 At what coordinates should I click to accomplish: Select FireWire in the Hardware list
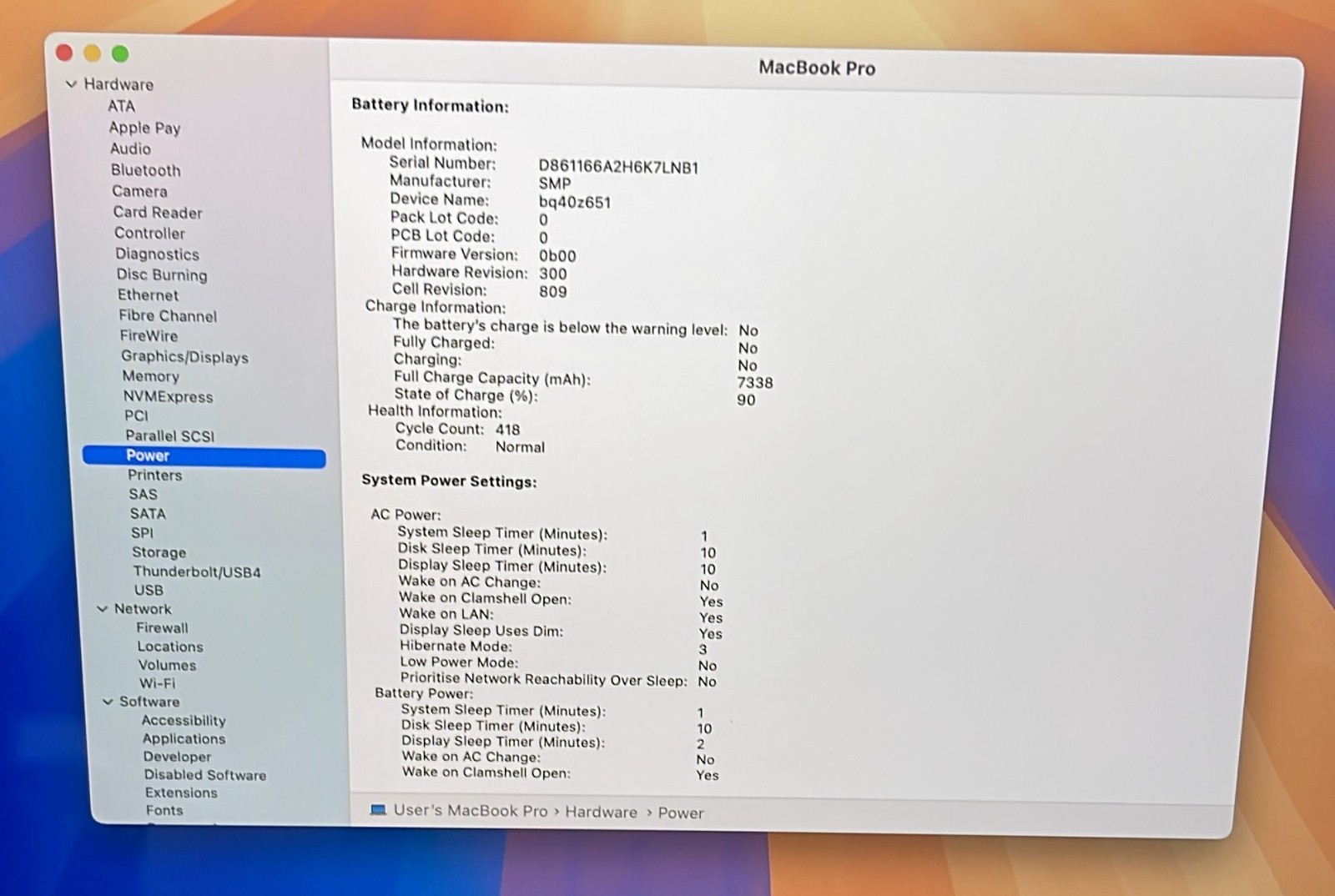point(149,336)
